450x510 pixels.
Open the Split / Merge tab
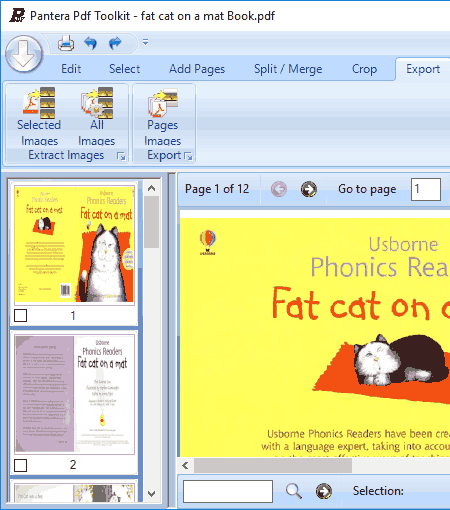[x=288, y=69]
